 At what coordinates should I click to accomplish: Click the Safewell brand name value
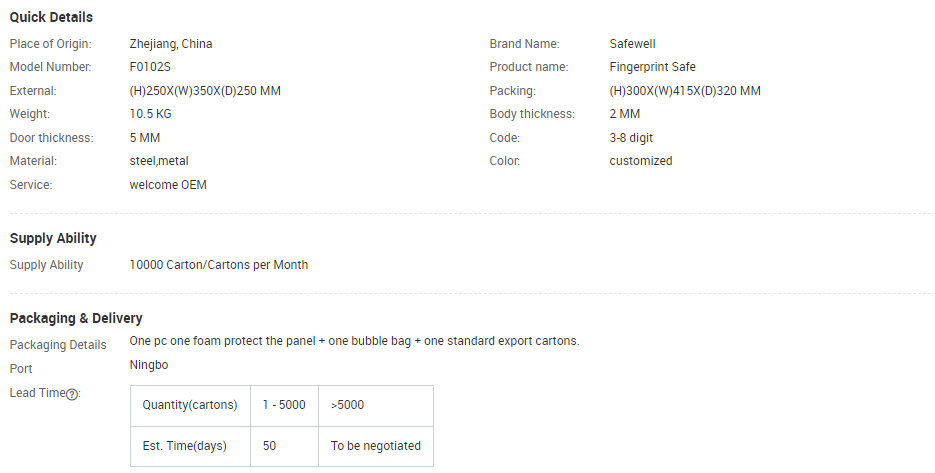632,44
